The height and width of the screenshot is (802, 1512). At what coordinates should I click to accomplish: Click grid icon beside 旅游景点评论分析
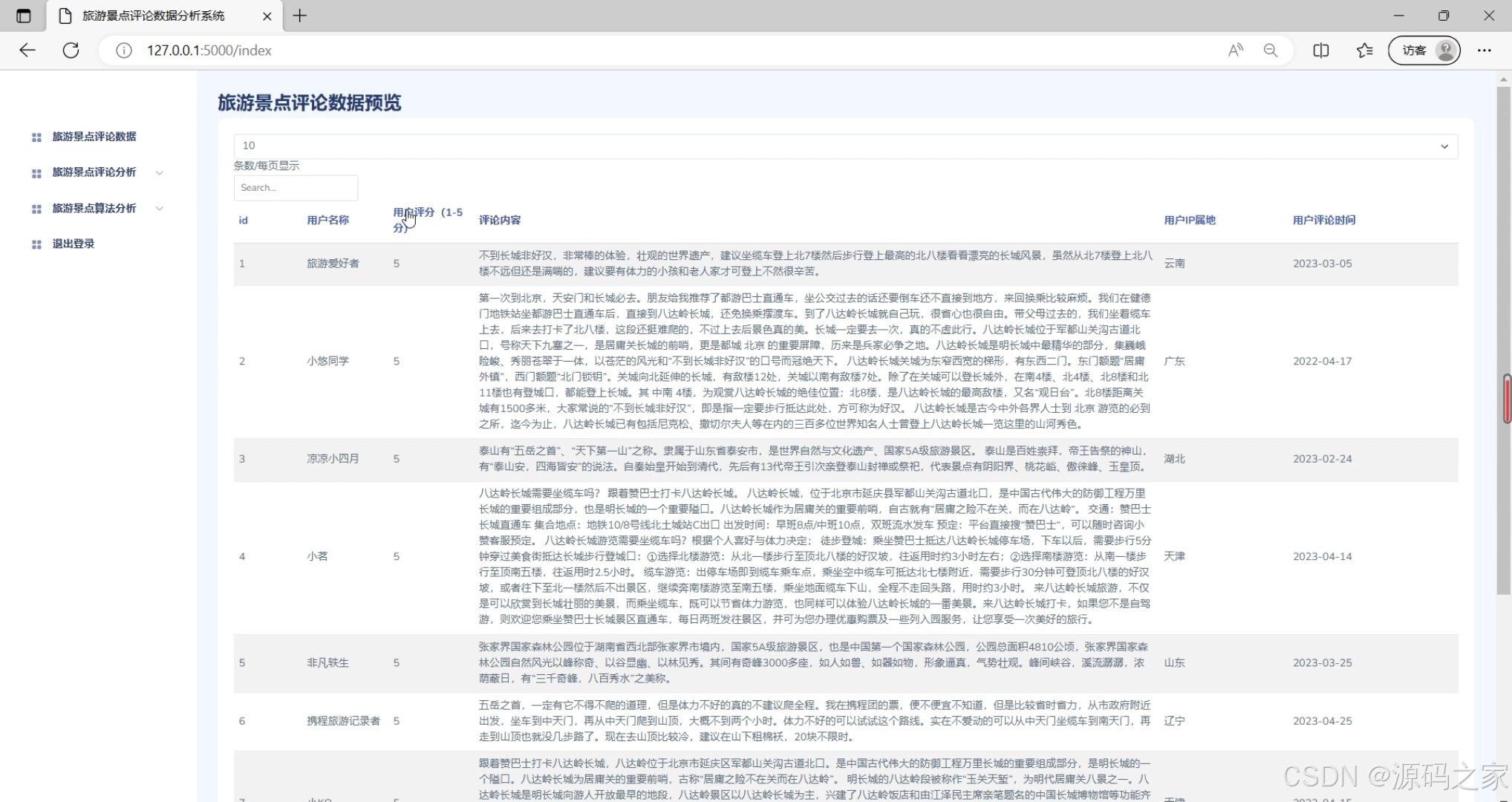[36, 173]
